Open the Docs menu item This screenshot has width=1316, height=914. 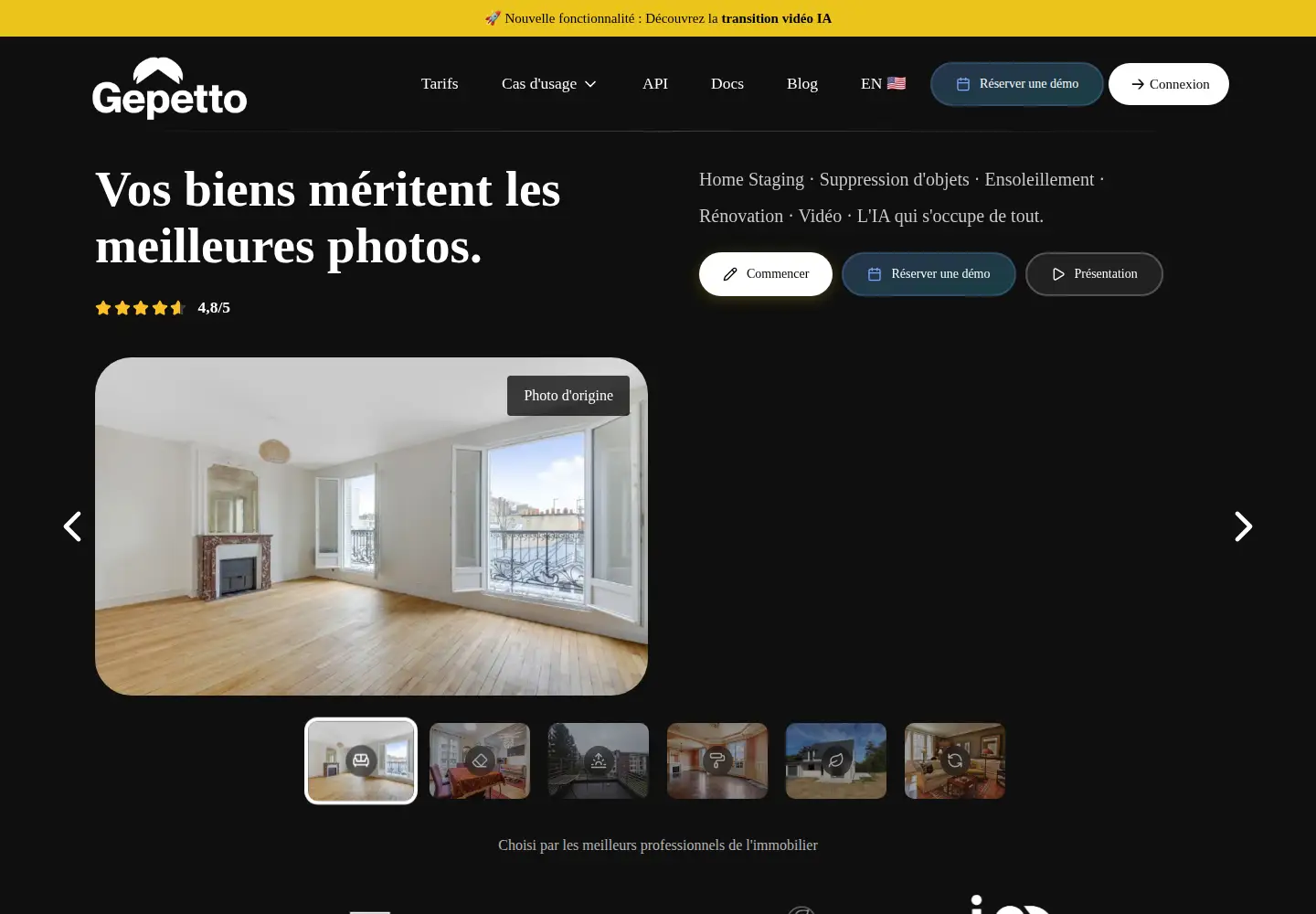pyautogui.click(x=727, y=83)
